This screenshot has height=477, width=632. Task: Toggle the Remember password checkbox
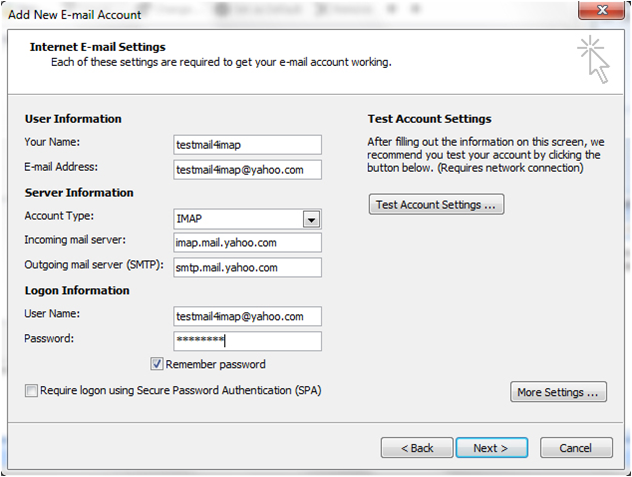(156, 364)
